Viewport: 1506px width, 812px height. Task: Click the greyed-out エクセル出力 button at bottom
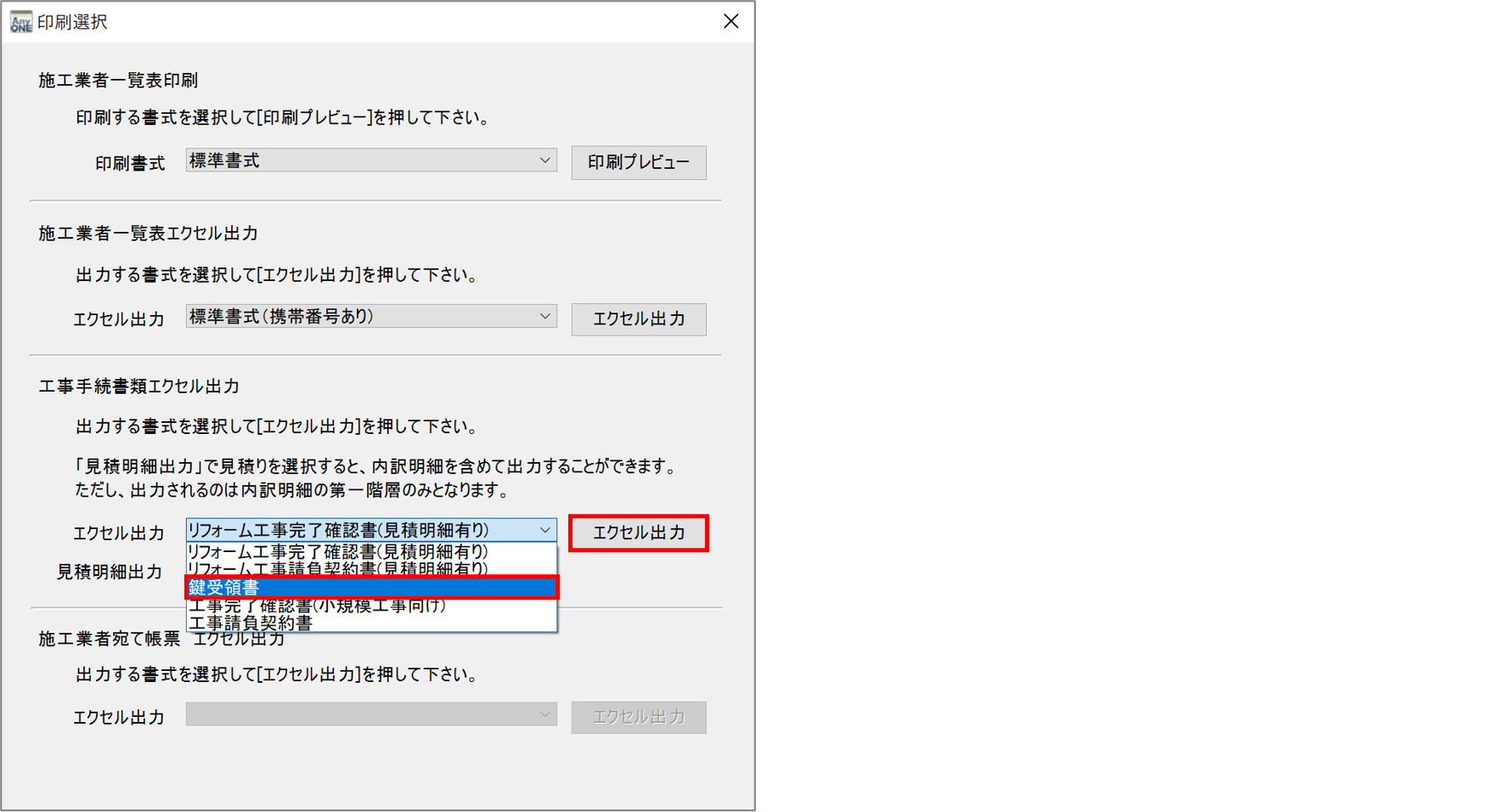coord(638,718)
